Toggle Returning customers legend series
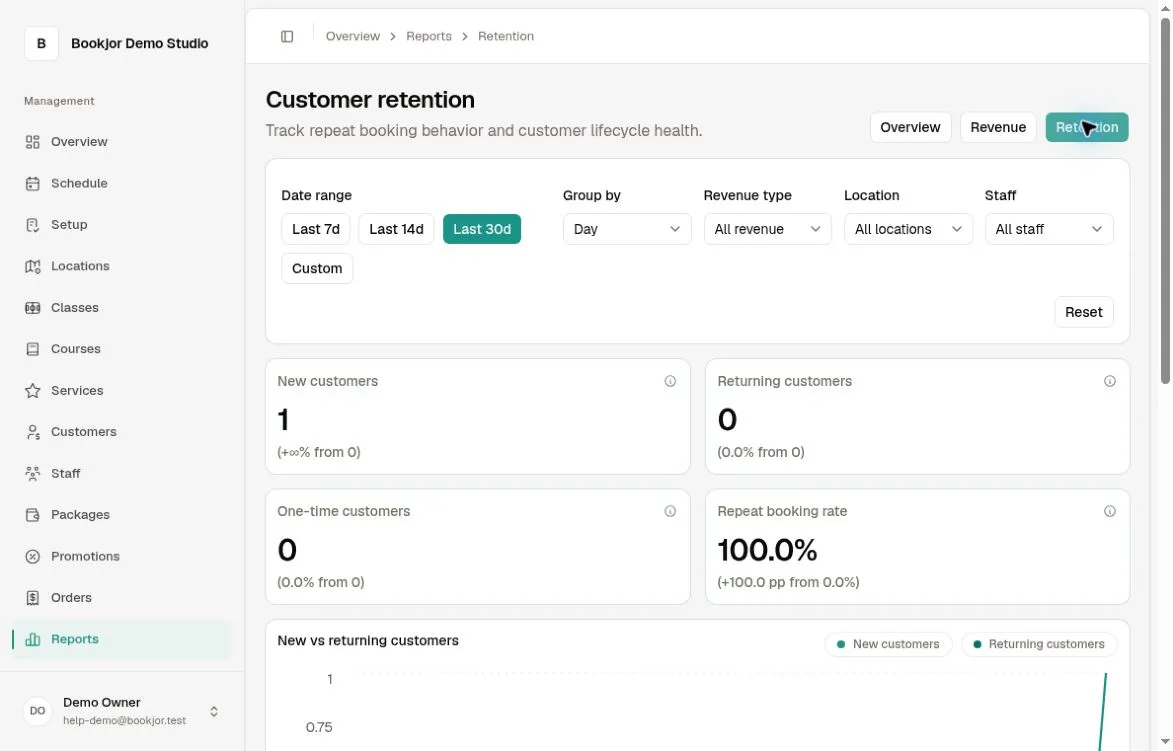This screenshot has height=751, width=1173. [1039, 644]
